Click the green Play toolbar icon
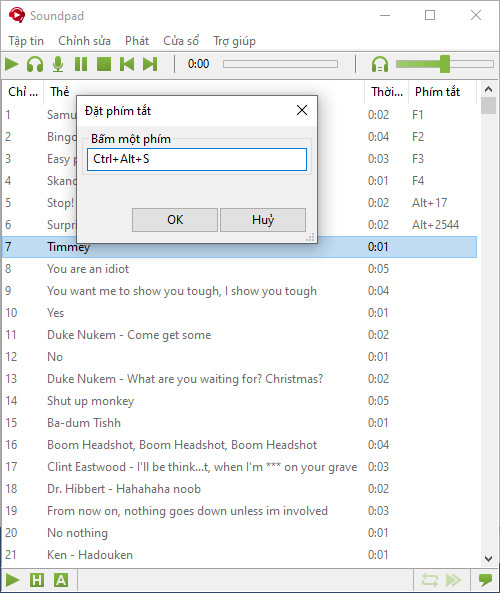Viewport: 500px width, 593px height. (12, 64)
